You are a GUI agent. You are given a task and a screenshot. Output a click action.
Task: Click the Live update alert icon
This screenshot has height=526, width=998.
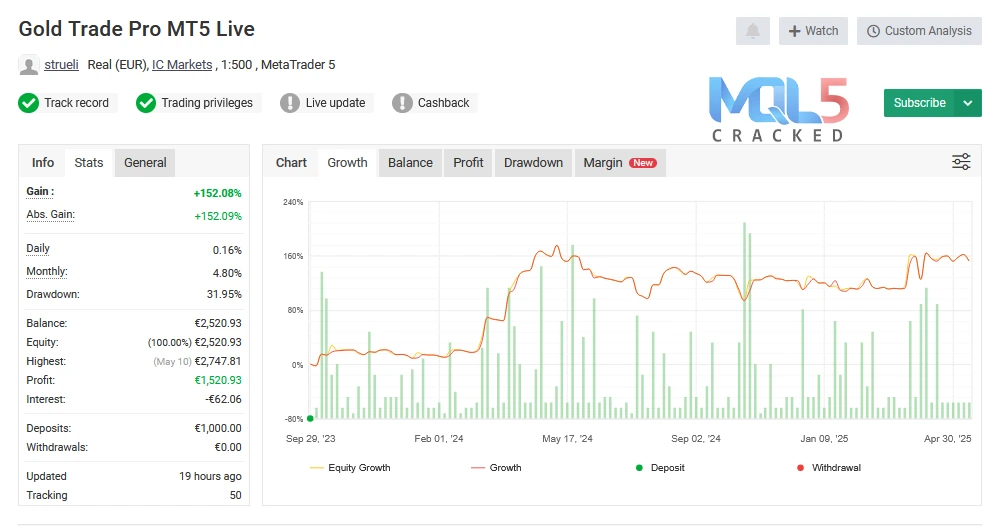tap(290, 103)
